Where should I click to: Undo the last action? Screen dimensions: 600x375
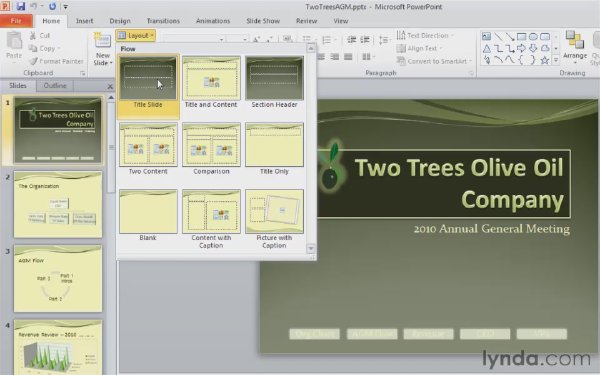pyautogui.click(x=33, y=6)
